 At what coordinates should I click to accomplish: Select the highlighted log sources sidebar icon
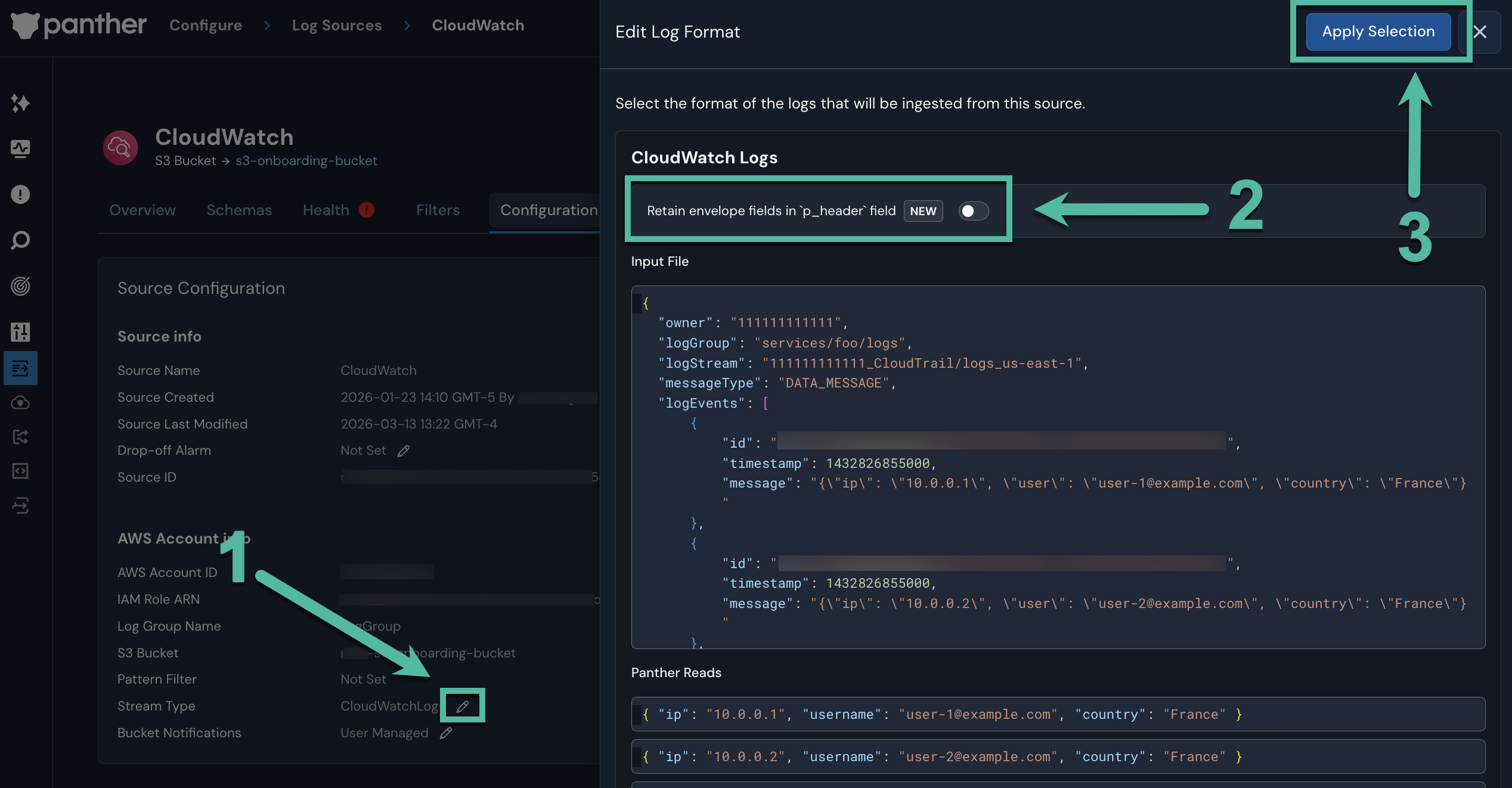tap(20, 368)
